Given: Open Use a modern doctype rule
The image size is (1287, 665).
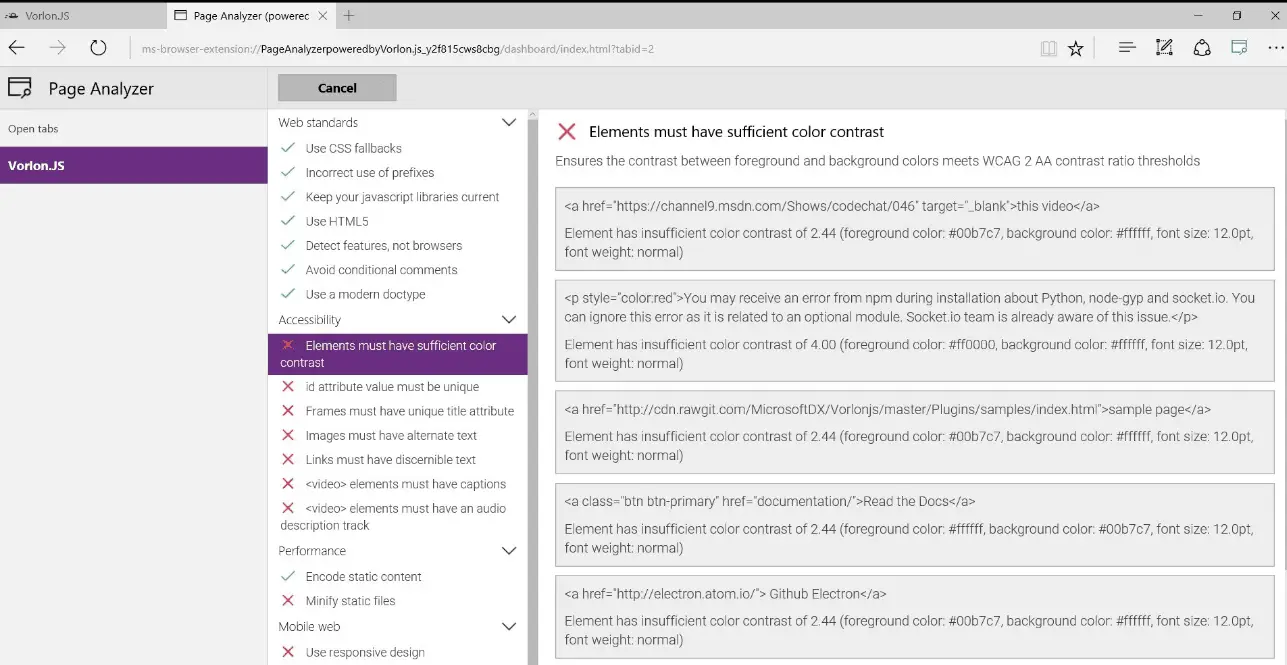Looking at the screenshot, I should click(365, 294).
